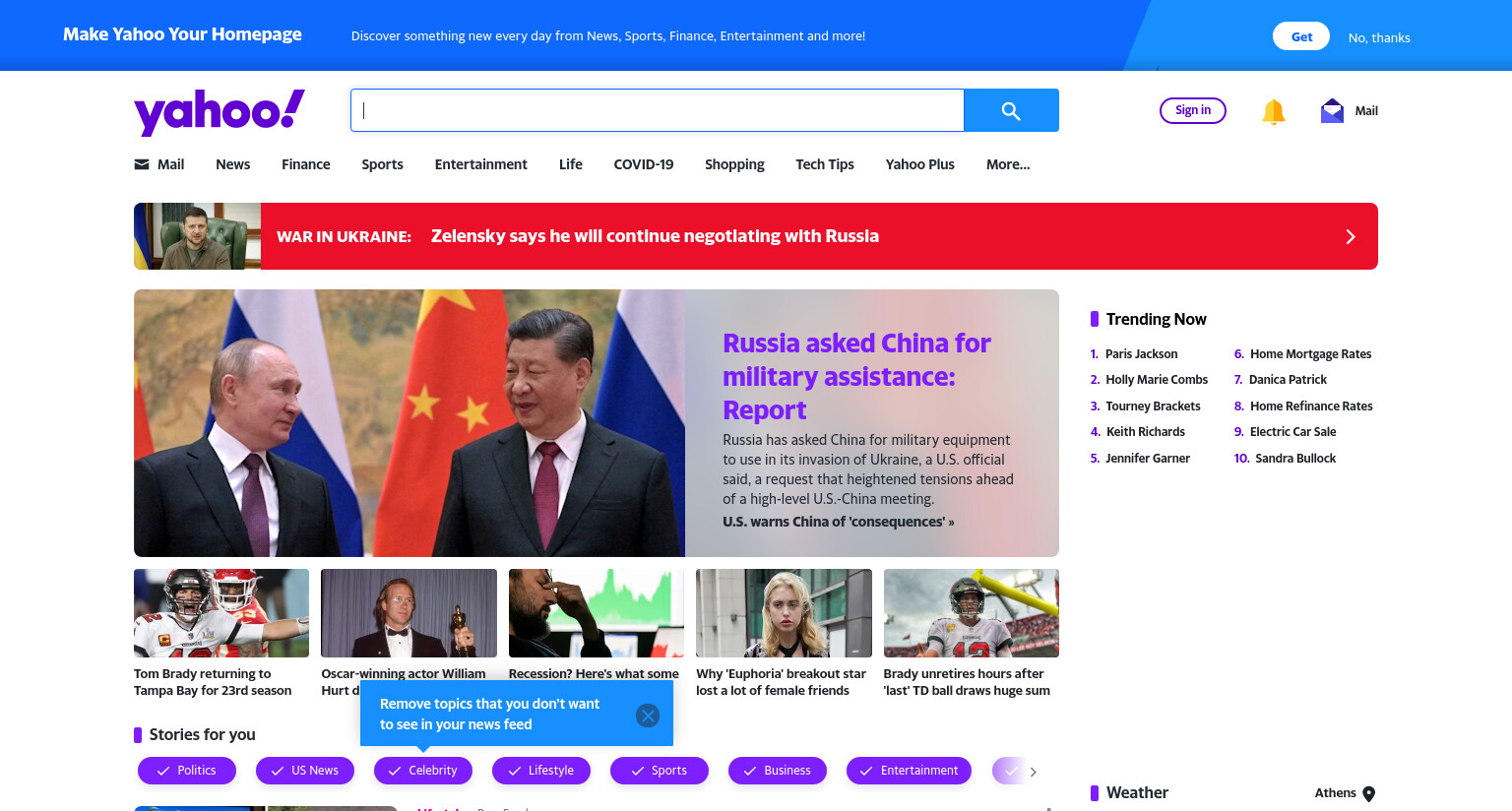Toggle the Politics topic chip
Screen dimensions: 1512x811
coord(187,771)
